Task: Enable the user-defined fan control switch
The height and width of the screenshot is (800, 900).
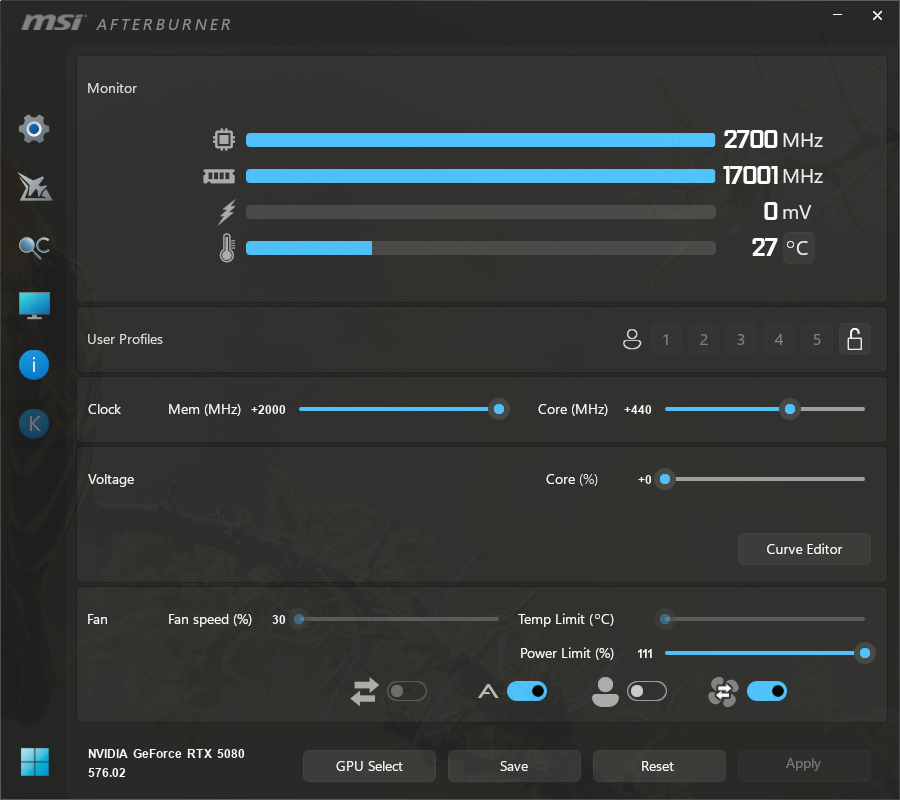Action: [647, 691]
